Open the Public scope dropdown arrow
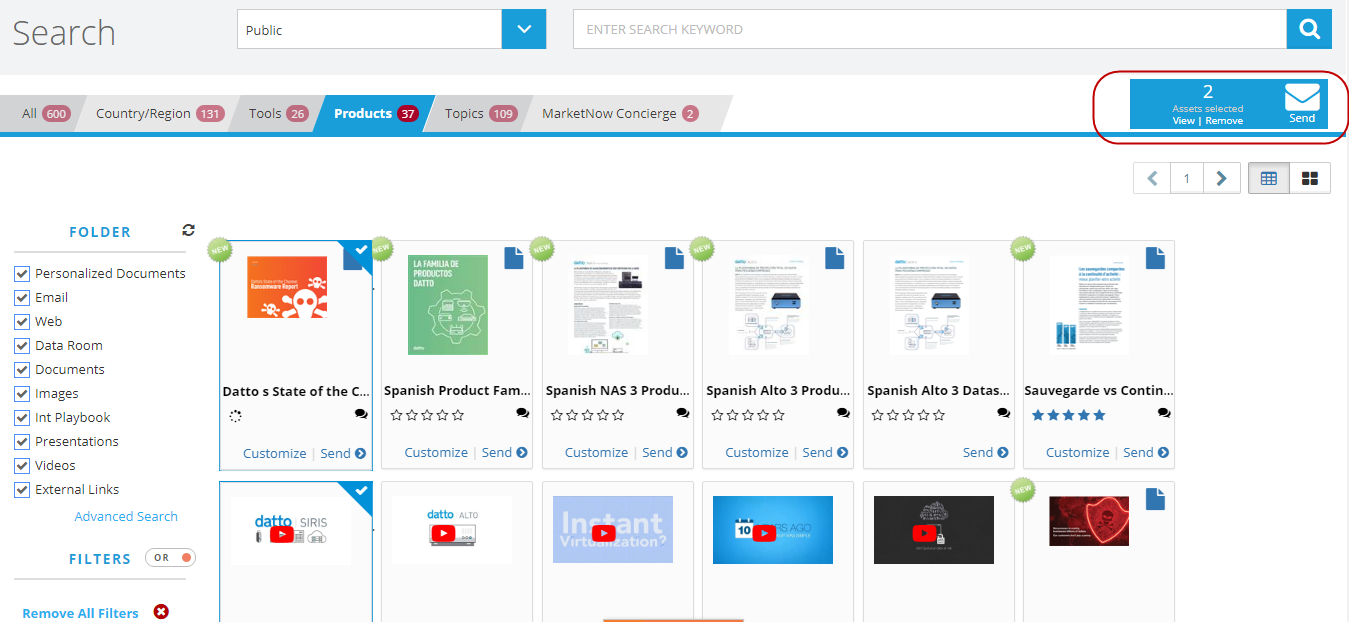The height and width of the screenshot is (622, 1349). click(524, 29)
